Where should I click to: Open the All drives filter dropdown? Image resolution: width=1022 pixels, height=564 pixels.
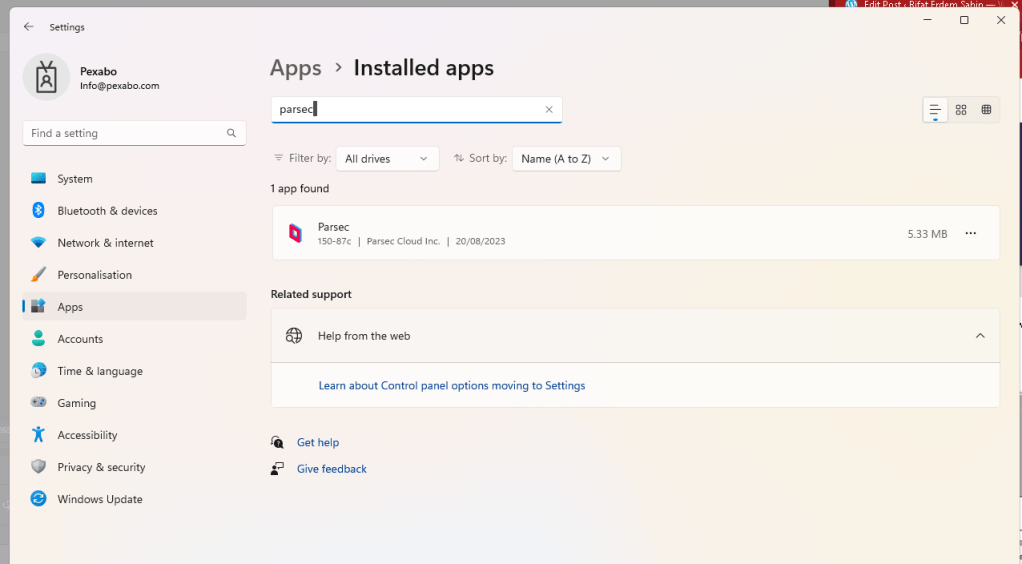pyautogui.click(x=387, y=158)
